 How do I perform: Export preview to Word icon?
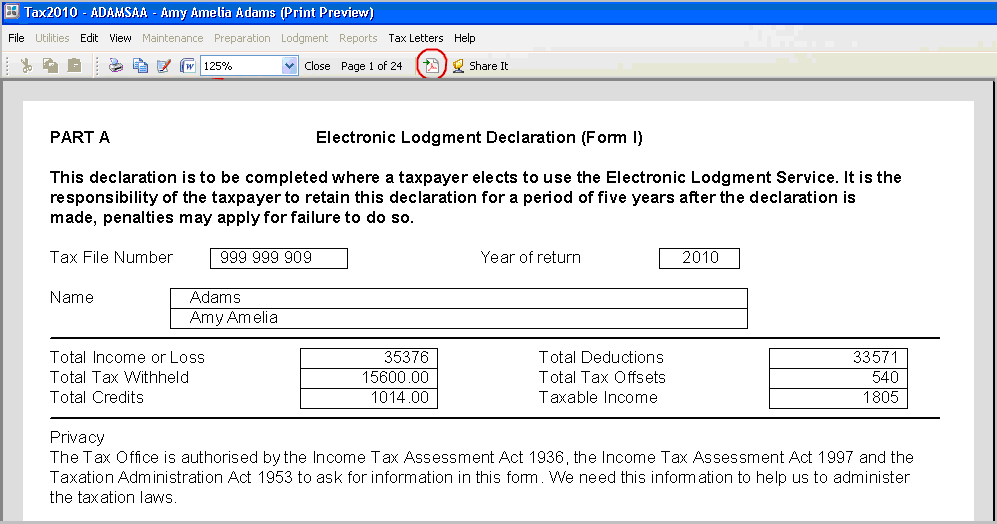click(x=187, y=66)
